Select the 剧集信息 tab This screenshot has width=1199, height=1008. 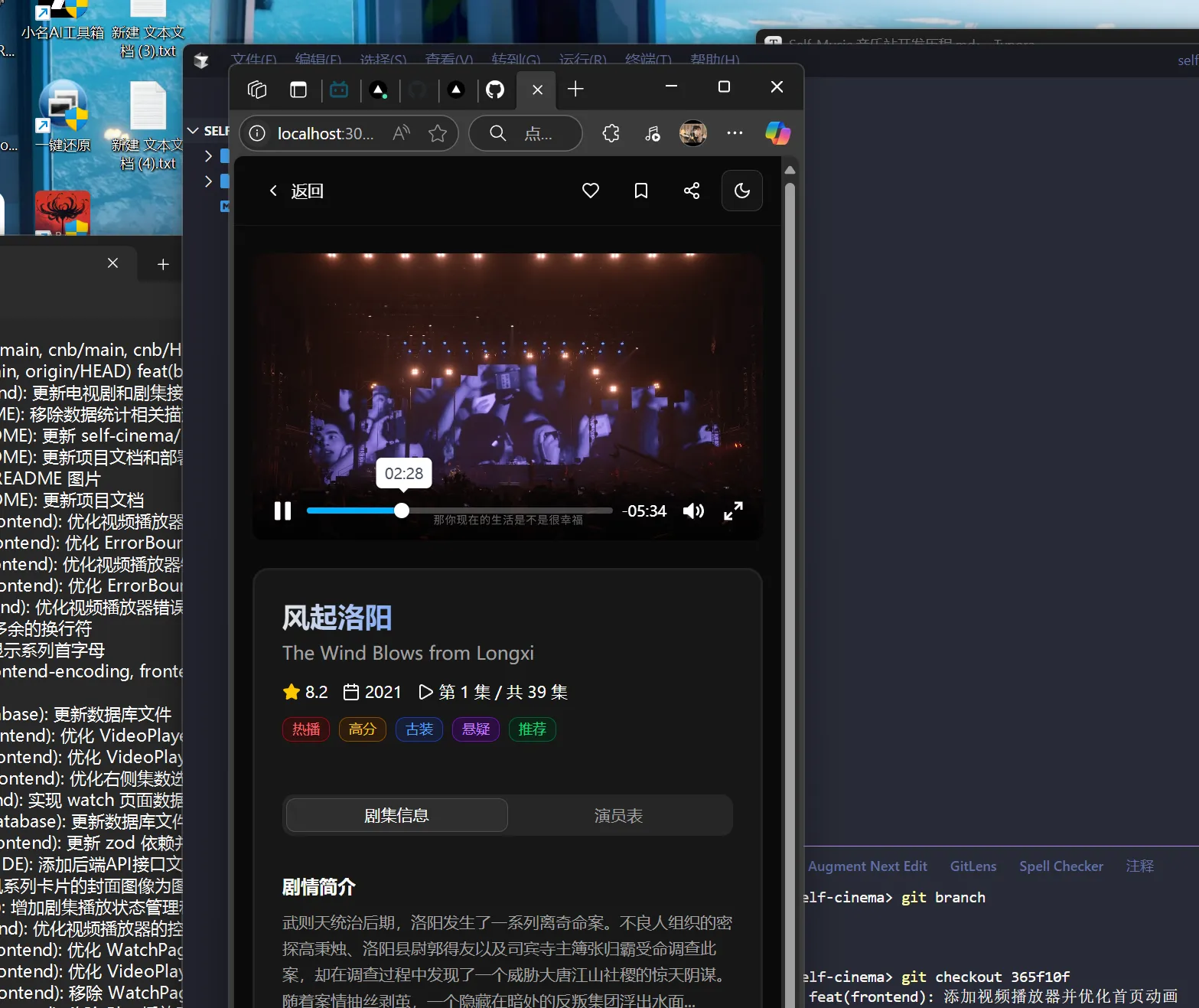(x=396, y=816)
